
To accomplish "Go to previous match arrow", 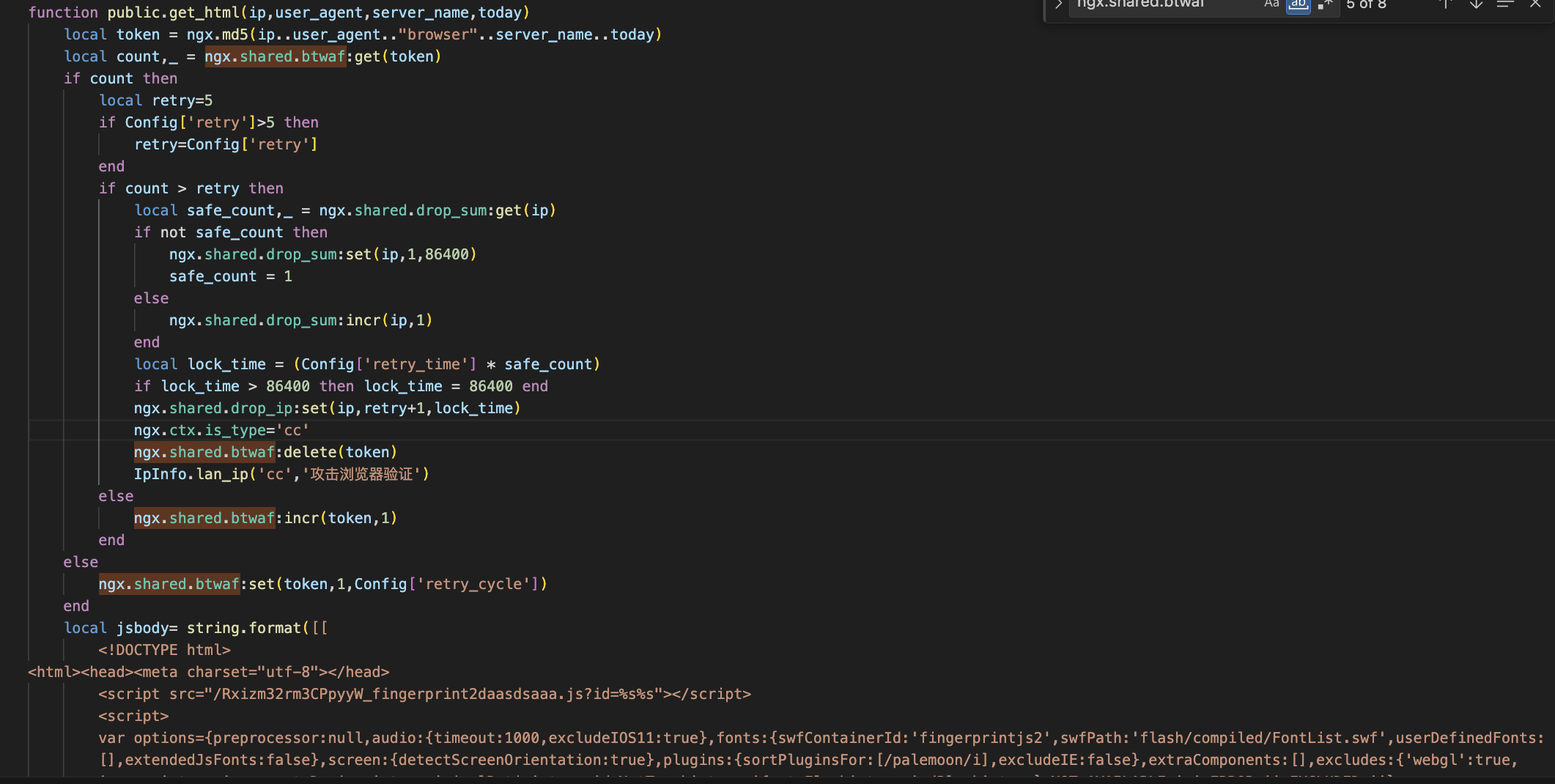I will (x=1446, y=4).
